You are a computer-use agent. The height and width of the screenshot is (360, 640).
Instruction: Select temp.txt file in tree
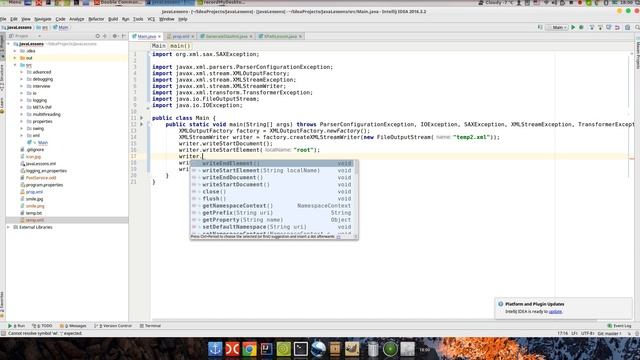point(33,213)
